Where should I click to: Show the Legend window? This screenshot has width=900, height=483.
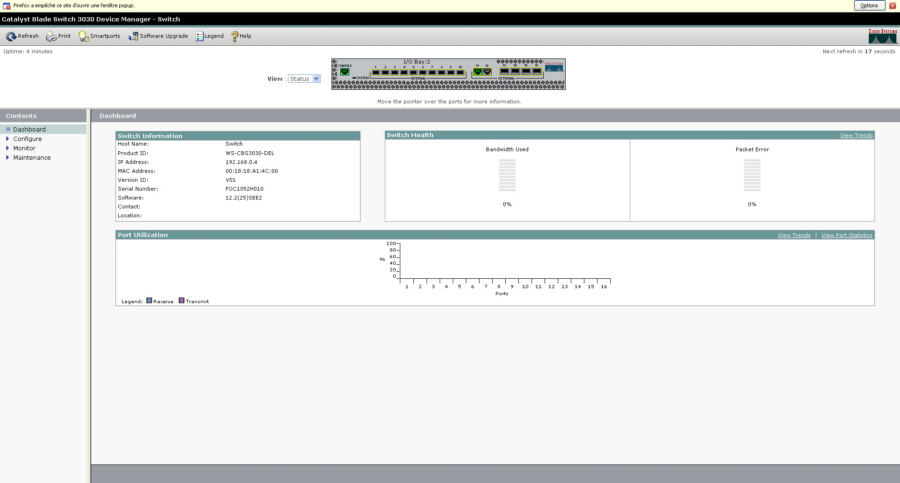pos(210,36)
